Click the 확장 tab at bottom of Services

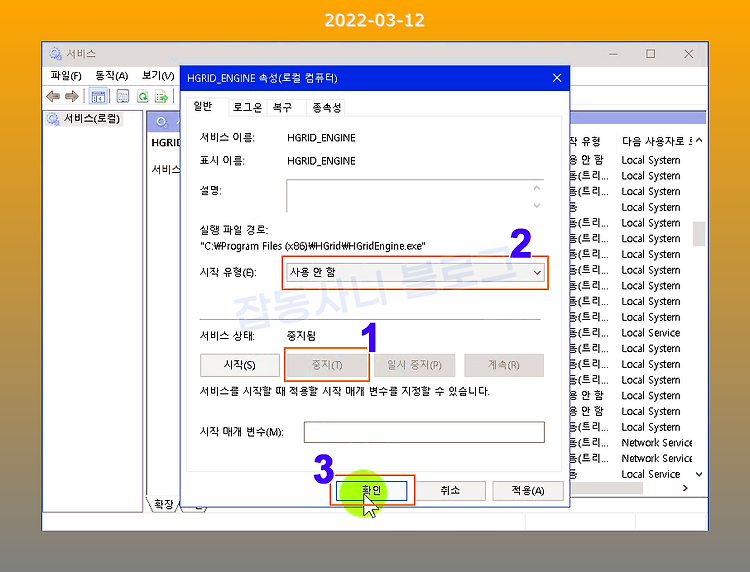pyautogui.click(x=164, y=505)
